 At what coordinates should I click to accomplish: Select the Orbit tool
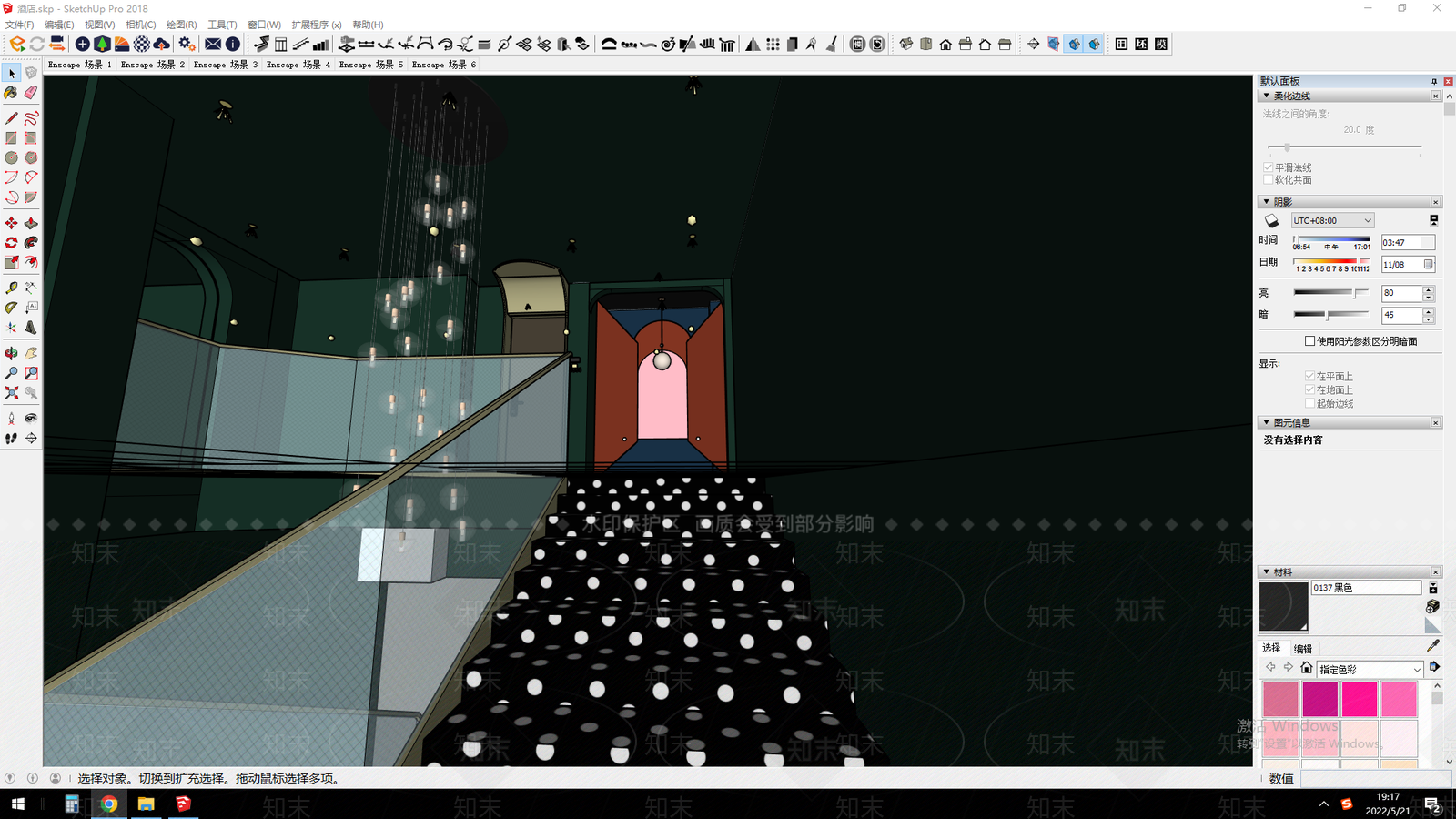pos(11,353)
